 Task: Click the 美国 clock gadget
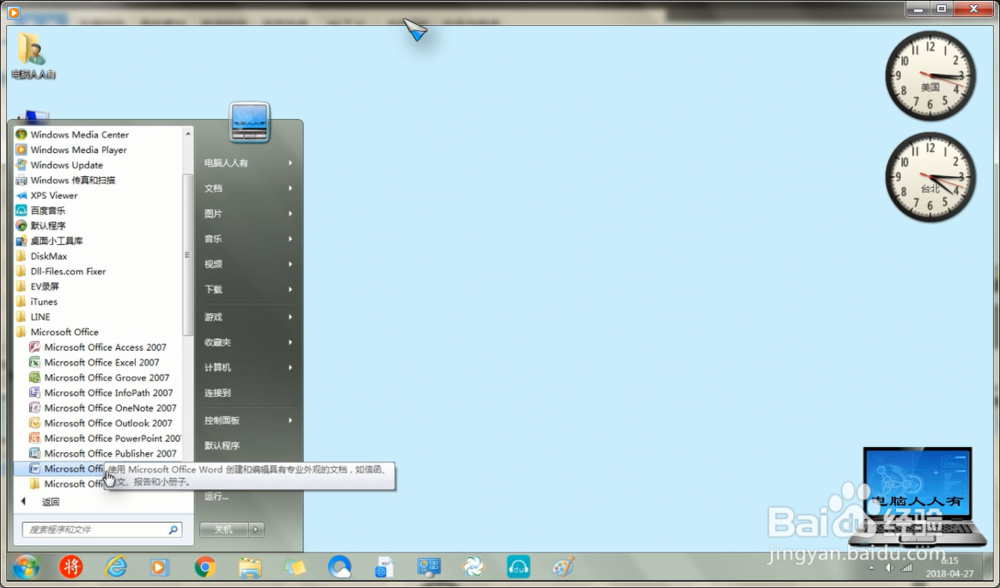930,76
